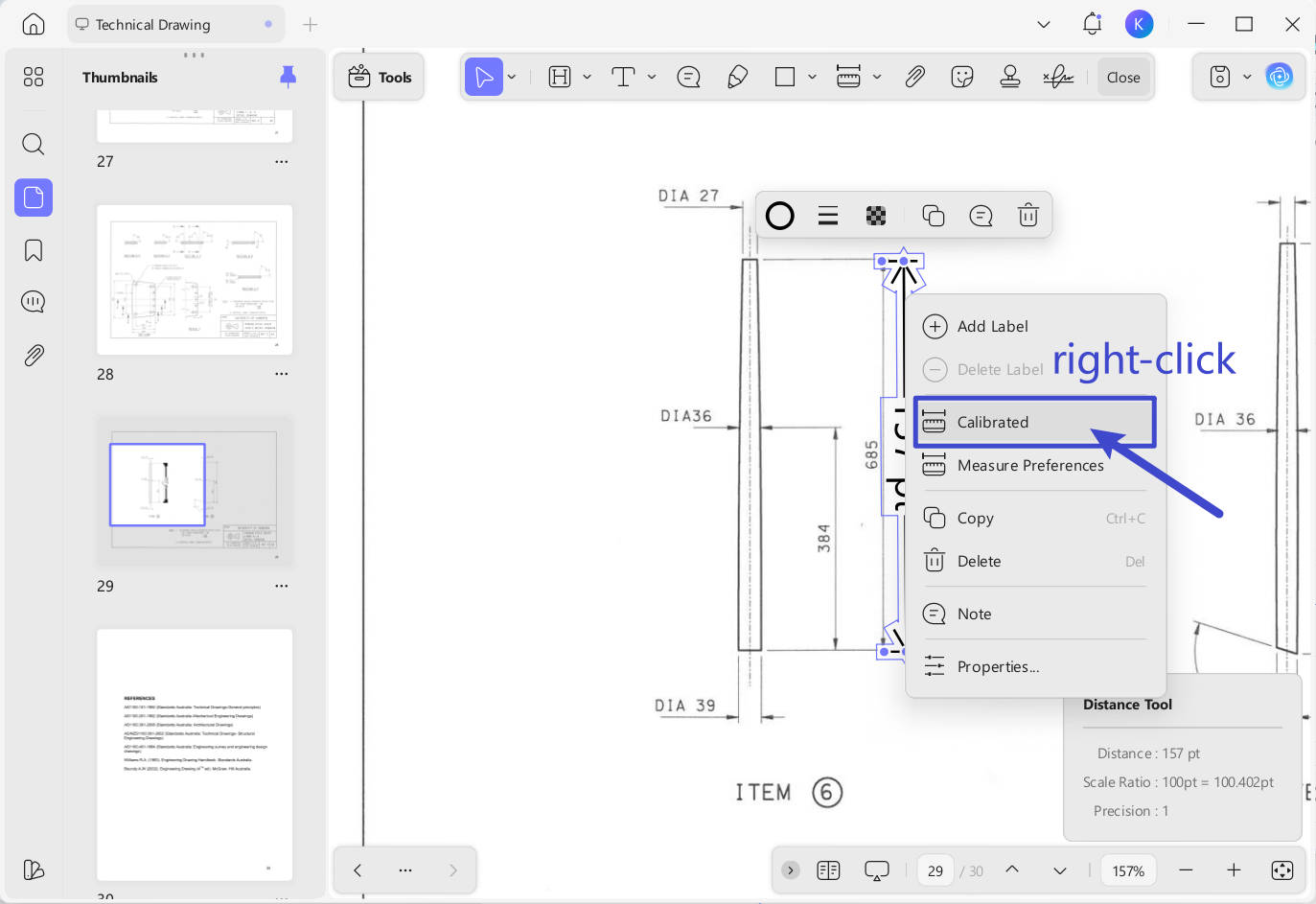1316x904 pixels.
Task: Open Measure Preferences from context menu
Action: 1035,465
